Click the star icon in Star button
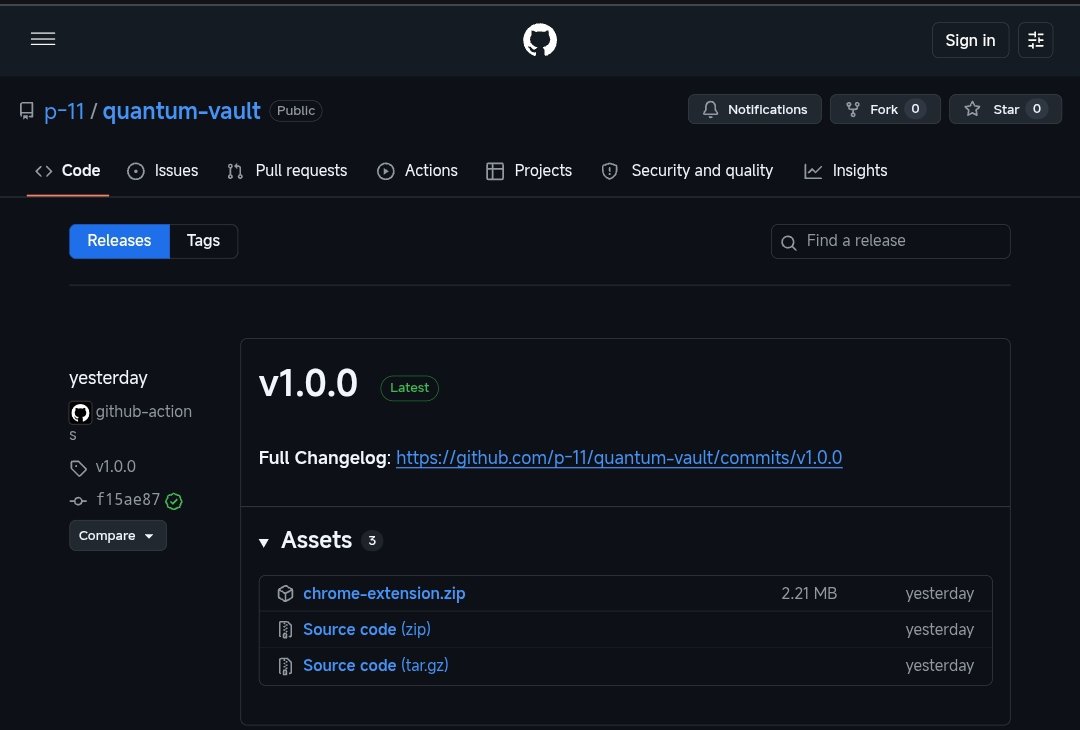The height and width of the screenshot is (730, 1080). point(972,109)
